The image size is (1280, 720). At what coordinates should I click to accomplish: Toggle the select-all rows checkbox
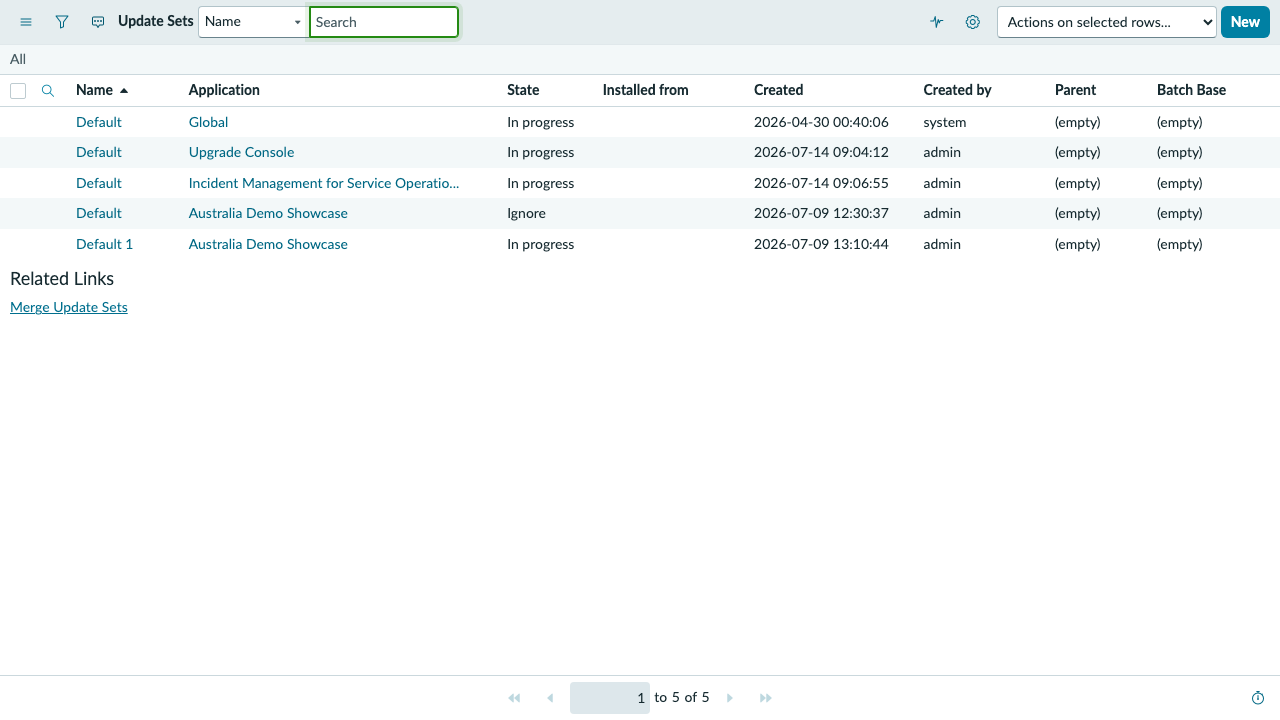pyautogui.click(x=18, y=91)
